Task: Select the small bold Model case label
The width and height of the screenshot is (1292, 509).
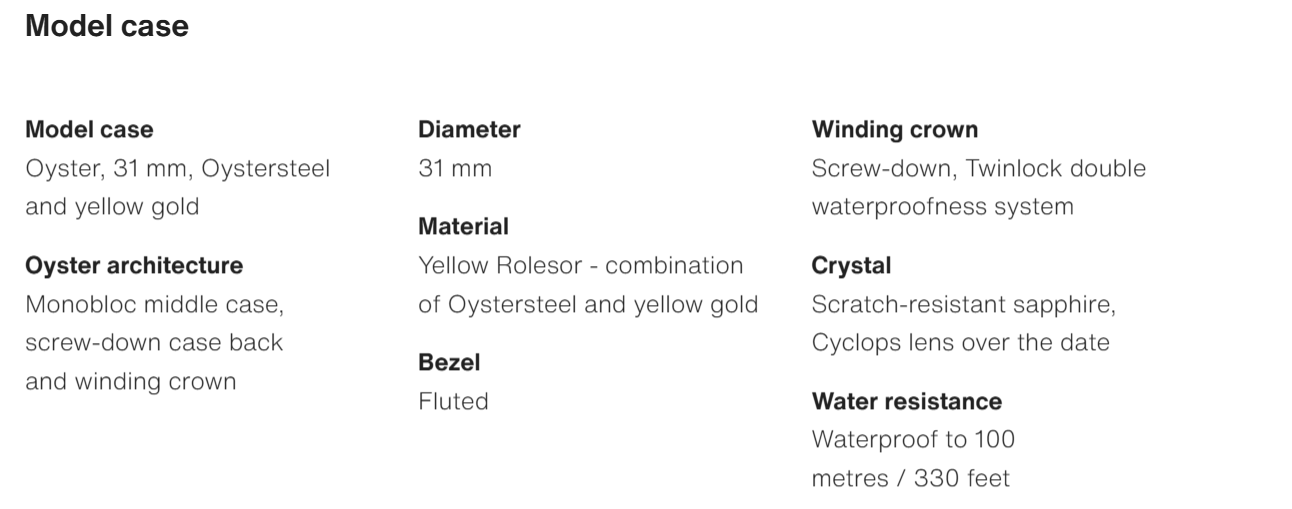Action: tap(89, 129)
